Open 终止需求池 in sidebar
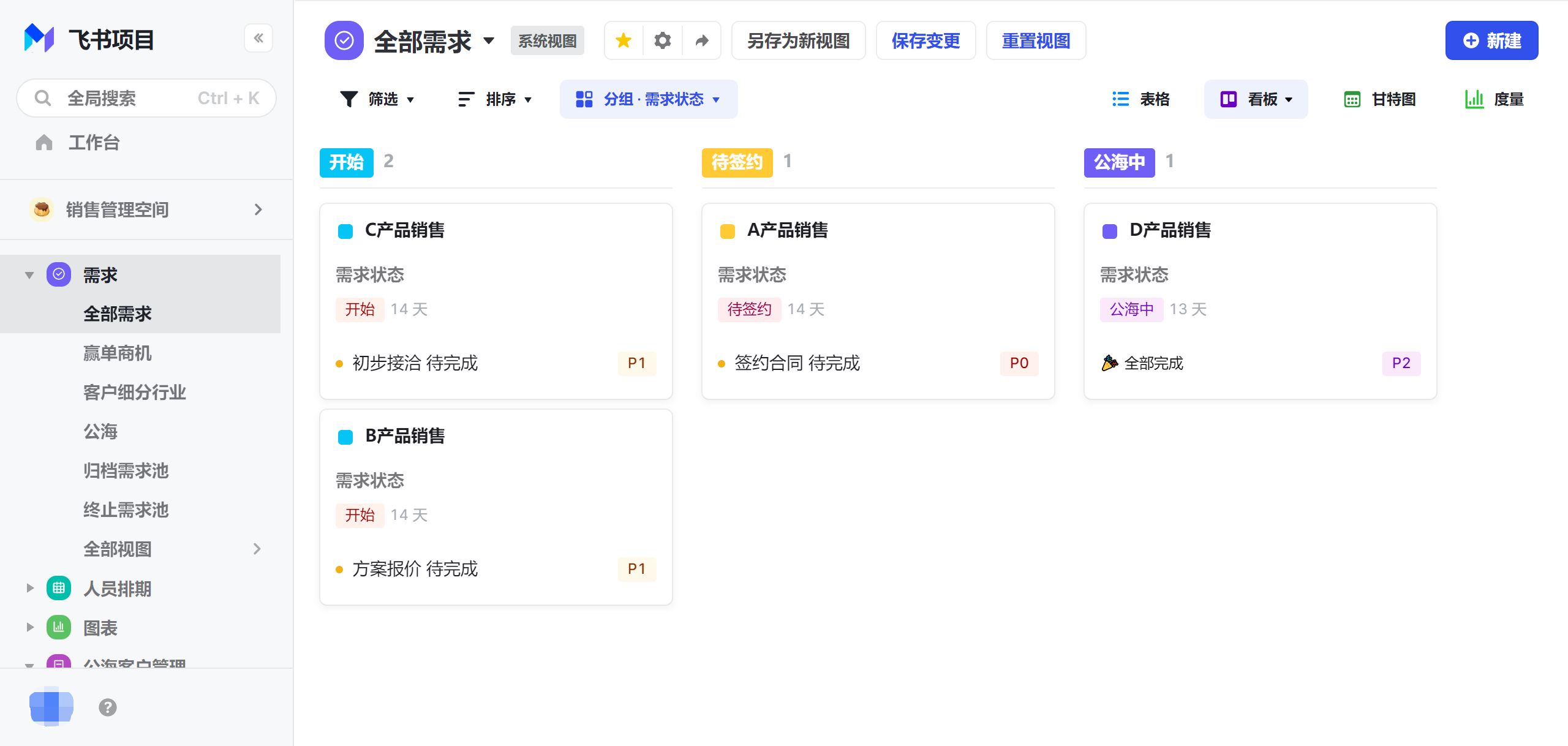Screen dimensions: 1568x746 (x=126, y=510)
